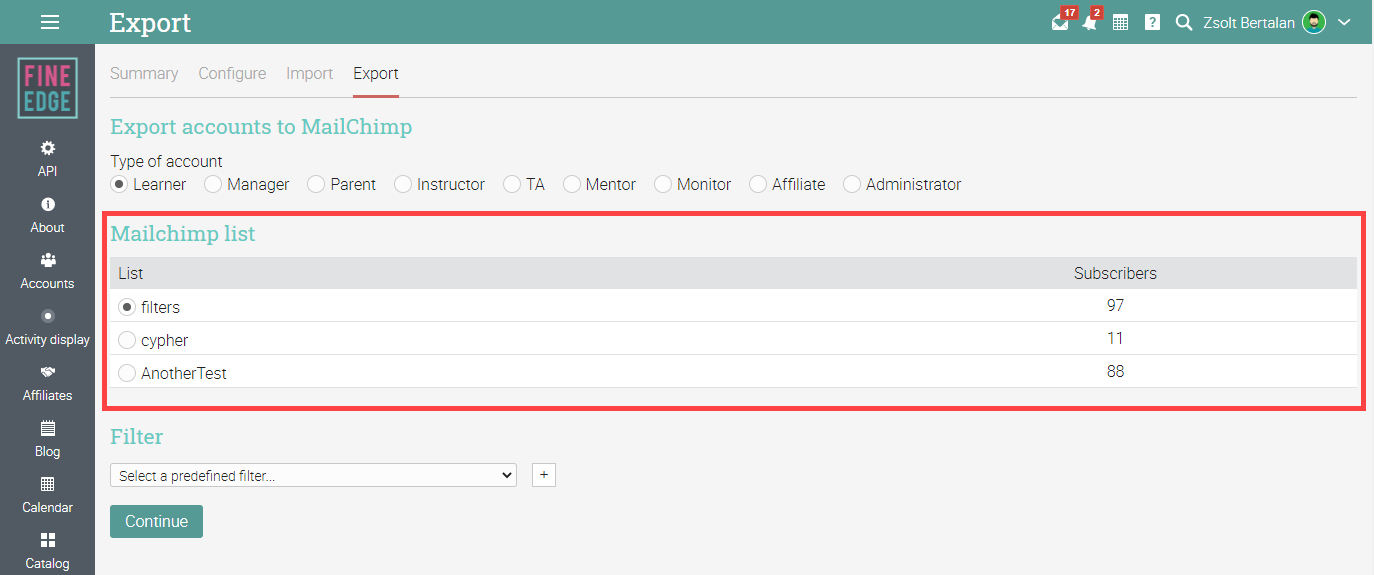
Task: Click the Filter section heading
Action: 136,436
